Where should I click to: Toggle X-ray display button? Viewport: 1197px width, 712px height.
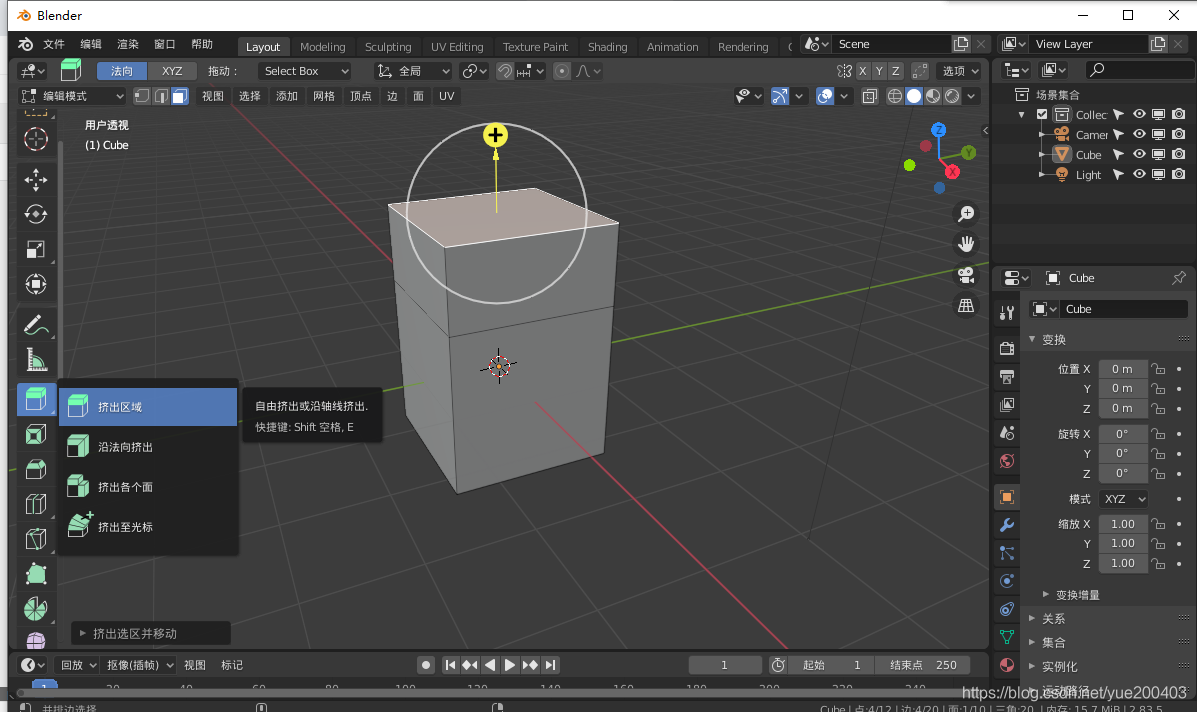pos(870,96)
